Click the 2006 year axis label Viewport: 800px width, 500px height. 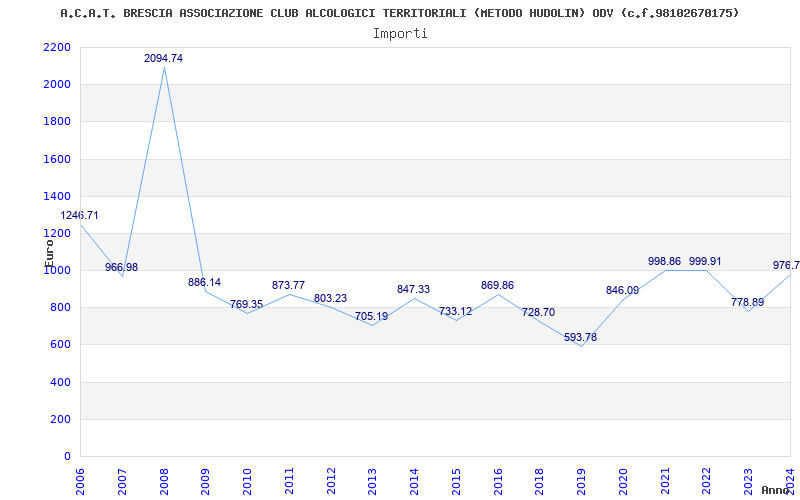[x=81, y=481]
